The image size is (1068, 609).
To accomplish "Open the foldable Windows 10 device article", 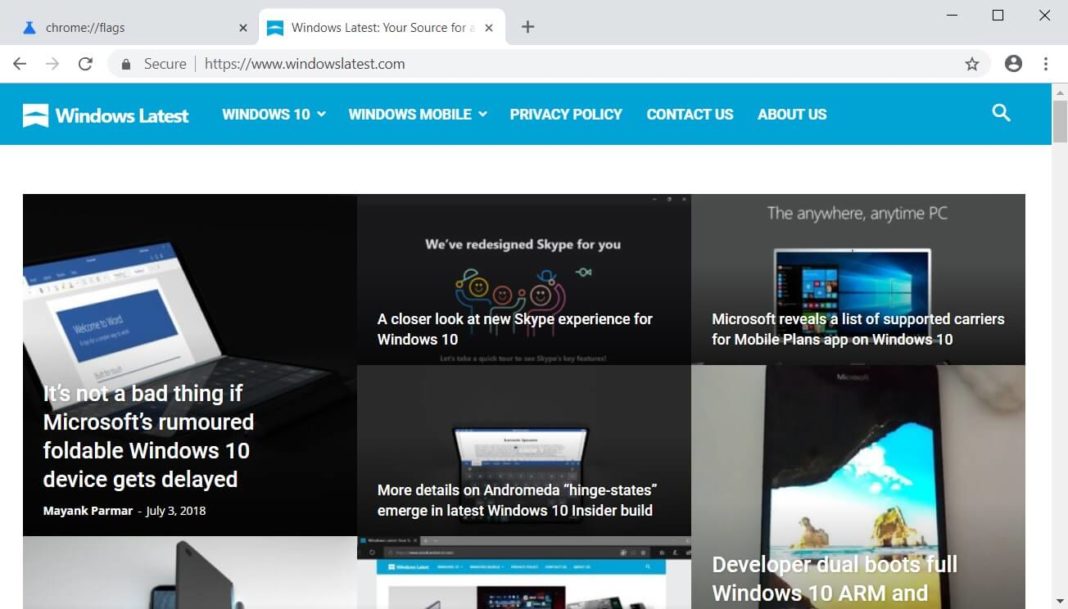I will 148,436.
